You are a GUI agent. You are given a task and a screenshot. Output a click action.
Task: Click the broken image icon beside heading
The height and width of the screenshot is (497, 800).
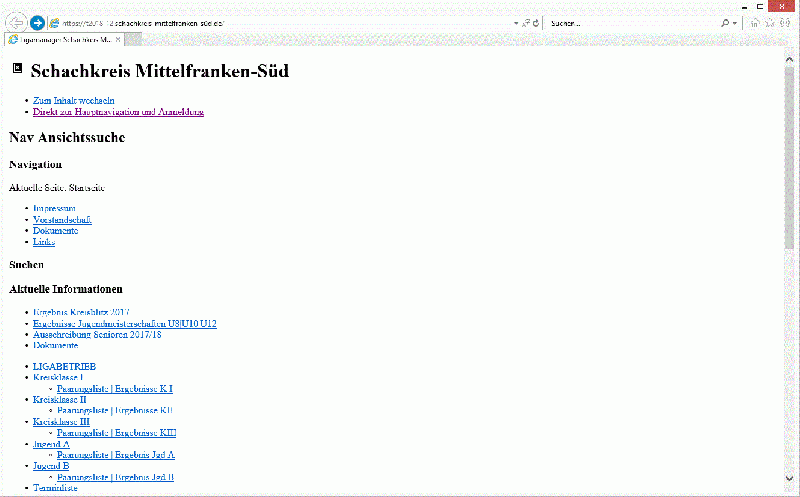pos(16,69)
